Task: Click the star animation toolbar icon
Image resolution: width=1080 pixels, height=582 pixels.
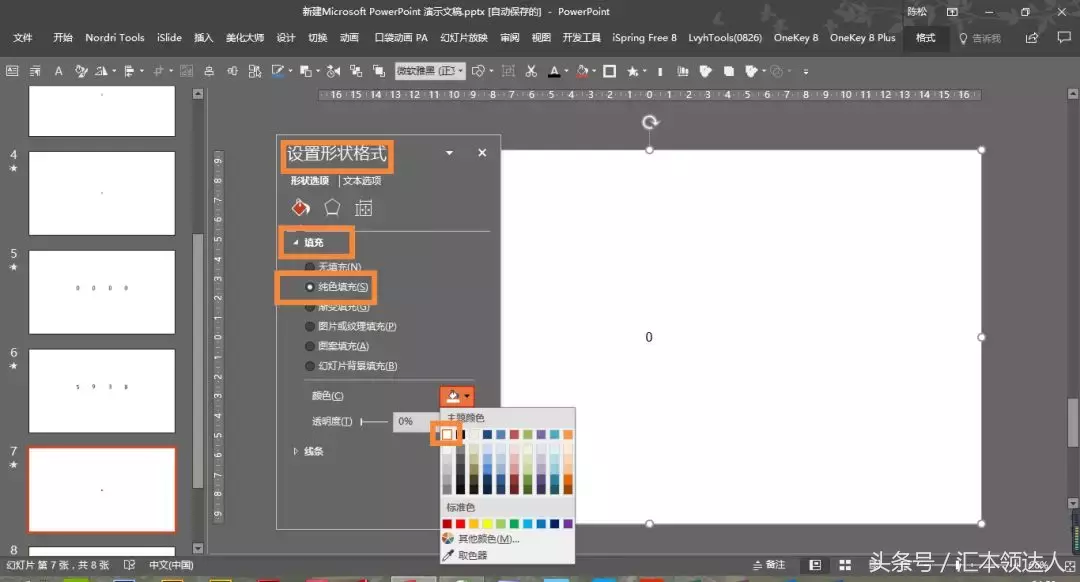Action: 632,71
